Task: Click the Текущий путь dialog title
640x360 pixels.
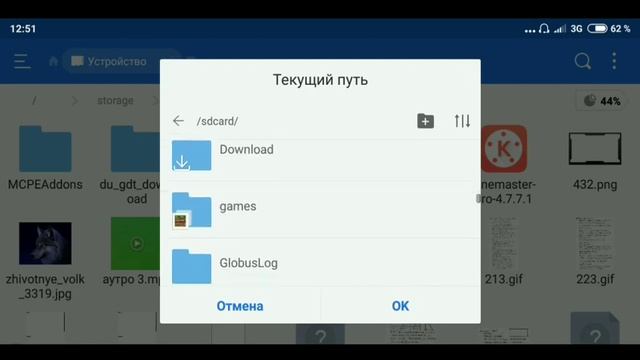Action: point(320,80)
